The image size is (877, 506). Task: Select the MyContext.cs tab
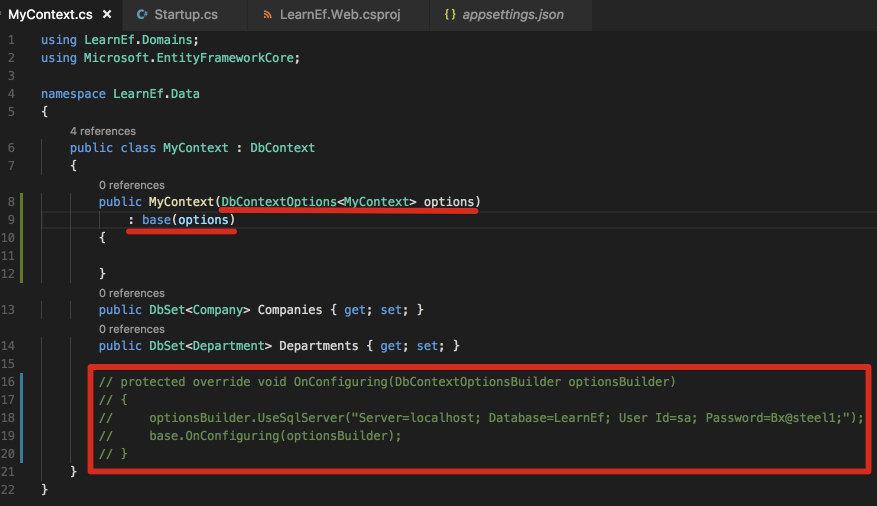pyautogui.click(x=50, y=15)
